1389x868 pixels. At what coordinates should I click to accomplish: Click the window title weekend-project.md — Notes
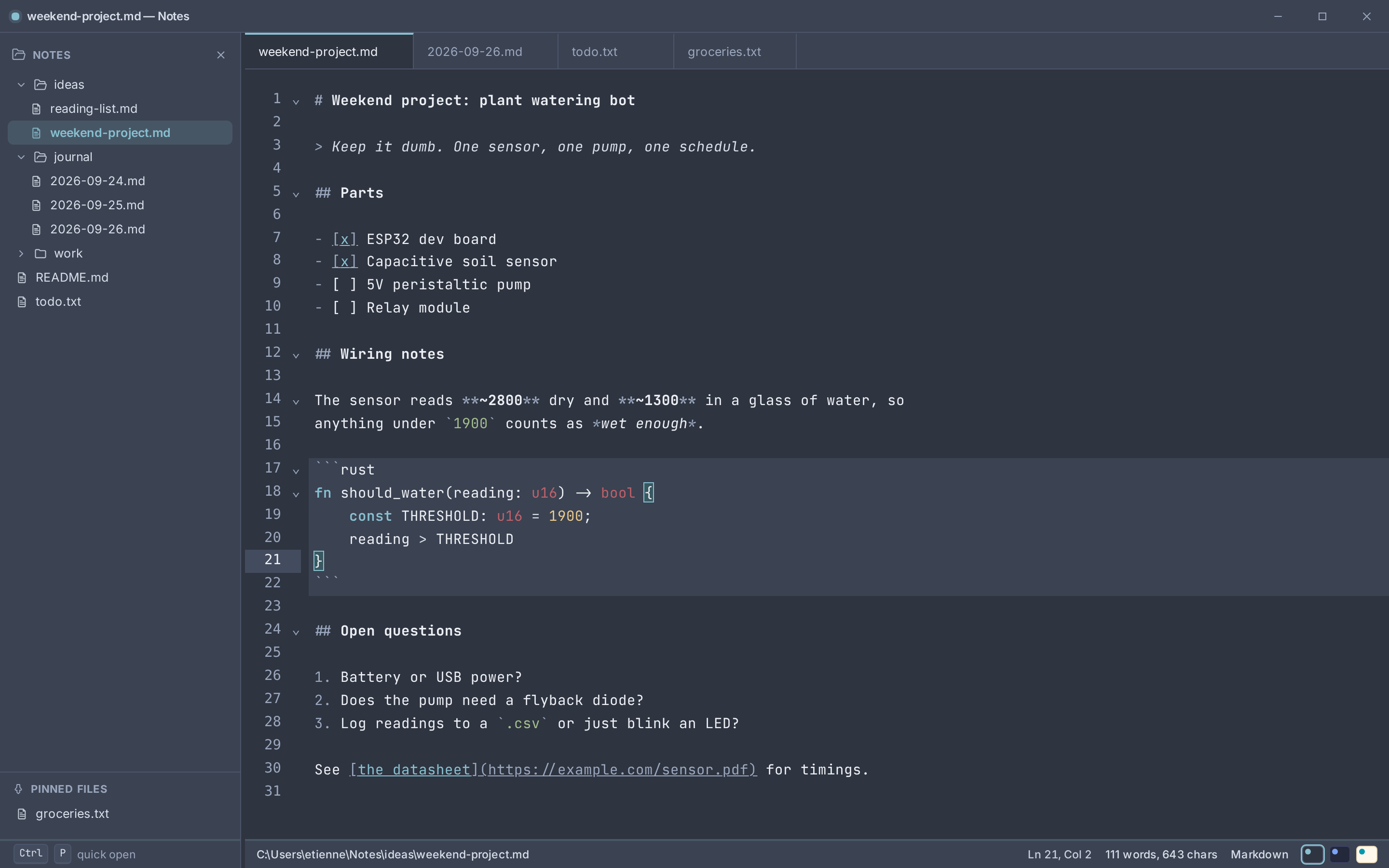coord(108,16)
